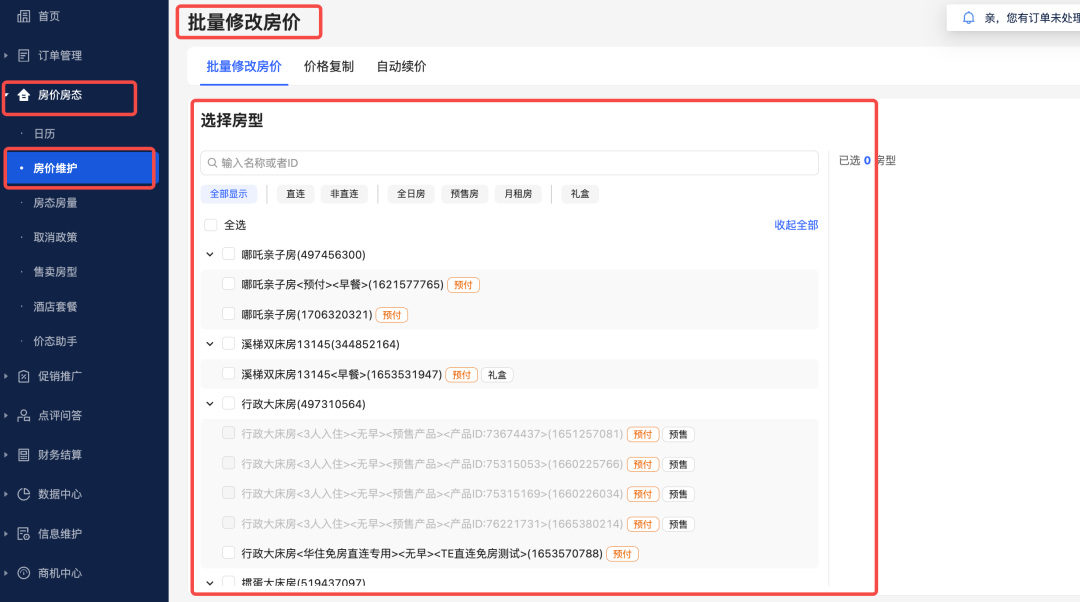This screenshot has width=1080, height=602.
Task: Click the house icon beside 房价房态
Action: tap(24, 95)
